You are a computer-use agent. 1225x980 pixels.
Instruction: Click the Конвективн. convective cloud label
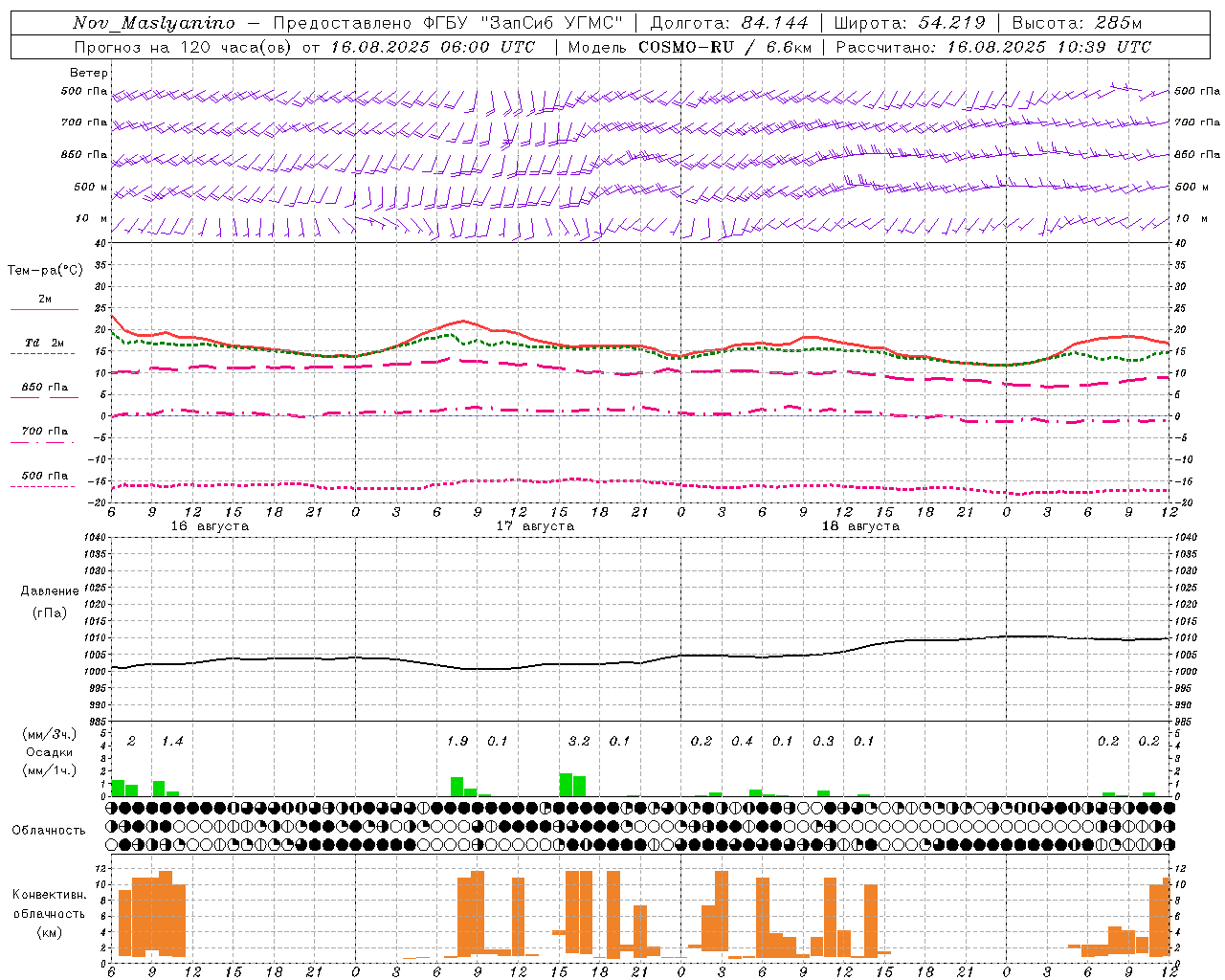[x=49, y=895]
